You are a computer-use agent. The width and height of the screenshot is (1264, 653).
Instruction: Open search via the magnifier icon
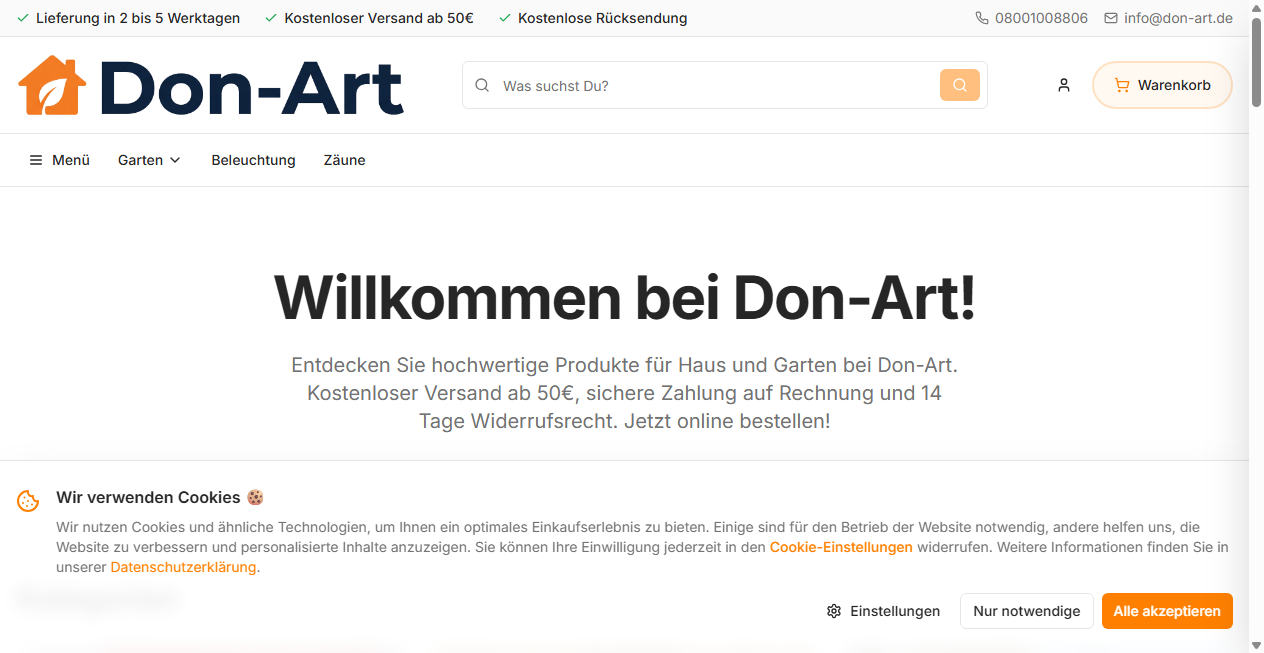959,85
